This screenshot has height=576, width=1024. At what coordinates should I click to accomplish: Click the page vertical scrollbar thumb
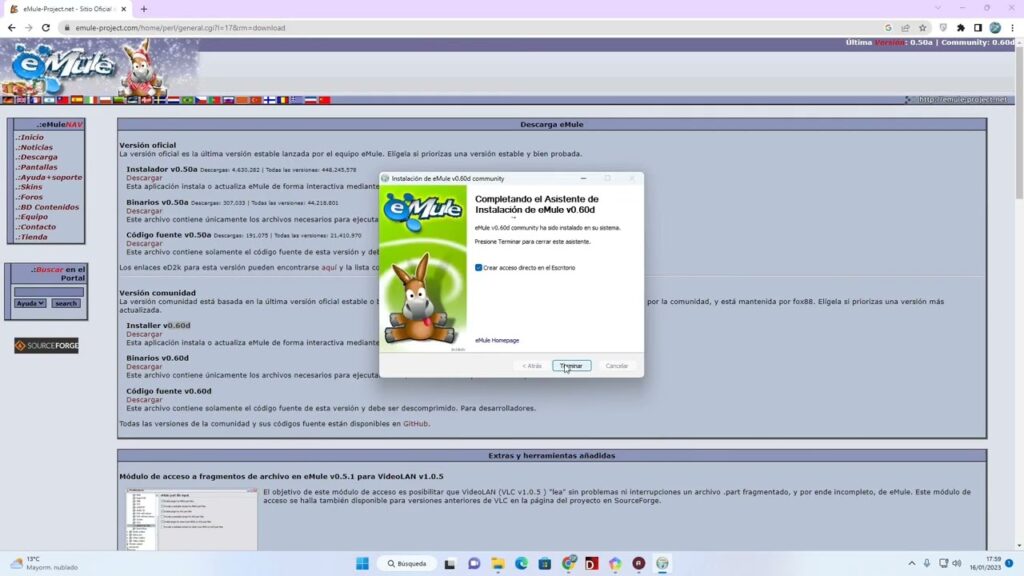[x=1019, y=124]
